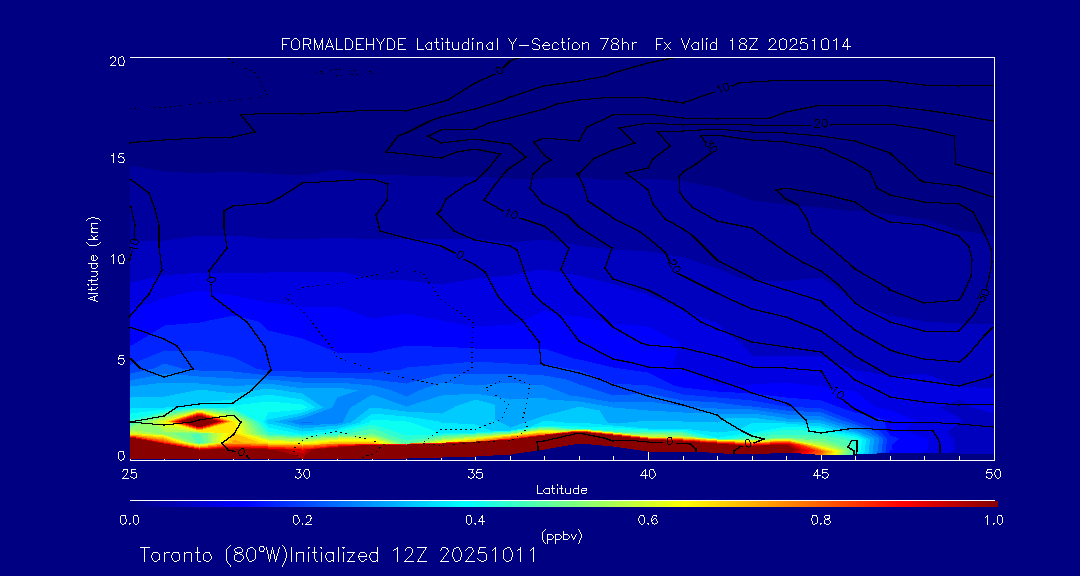
Task: Click the 0.6 colorbar scale label
Action: (647, 521)
